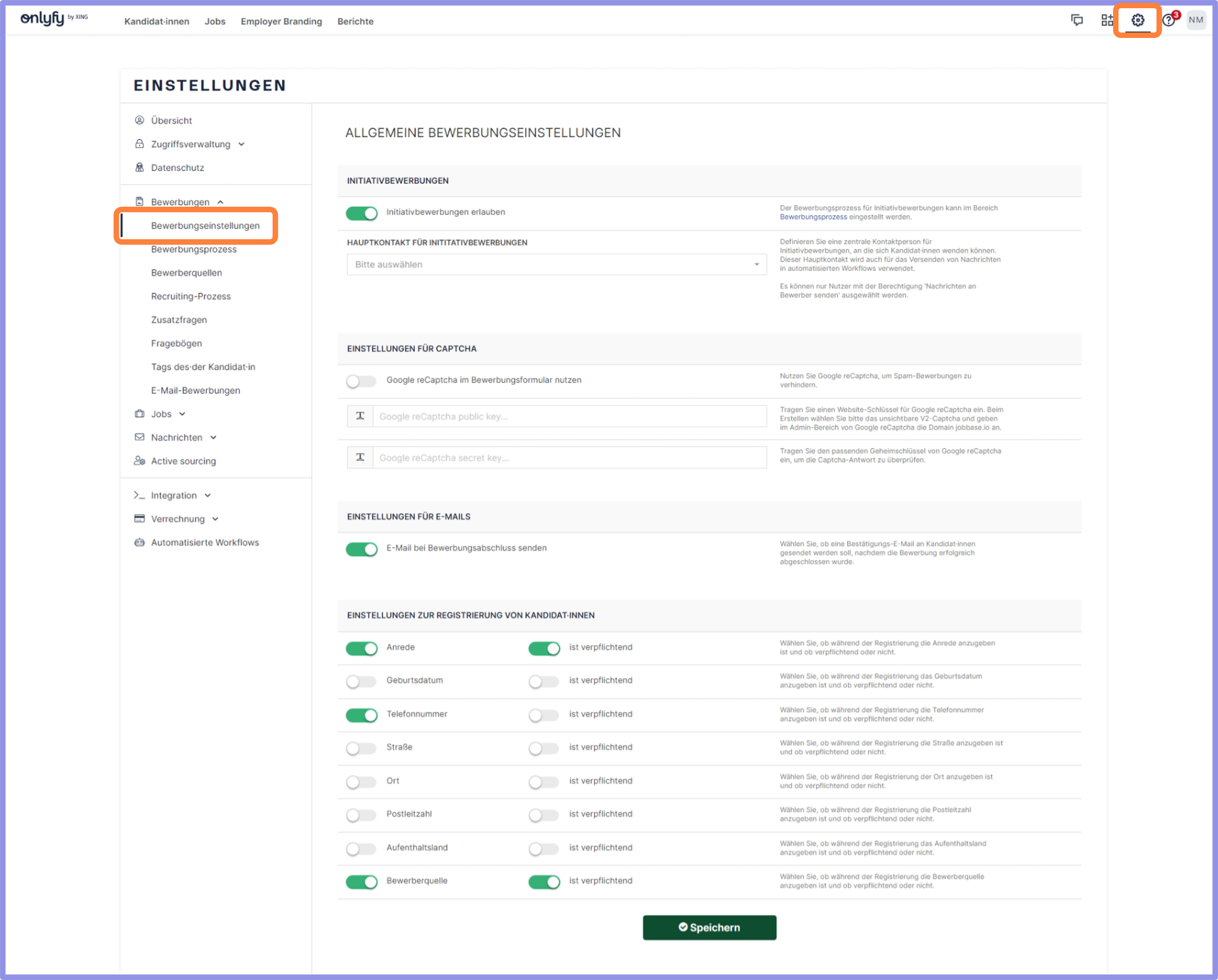Open the Hauptkontakt 'Bitte auswählen' dropdown
This screenshot has height=980, width=1218.
tap(557, 264)
